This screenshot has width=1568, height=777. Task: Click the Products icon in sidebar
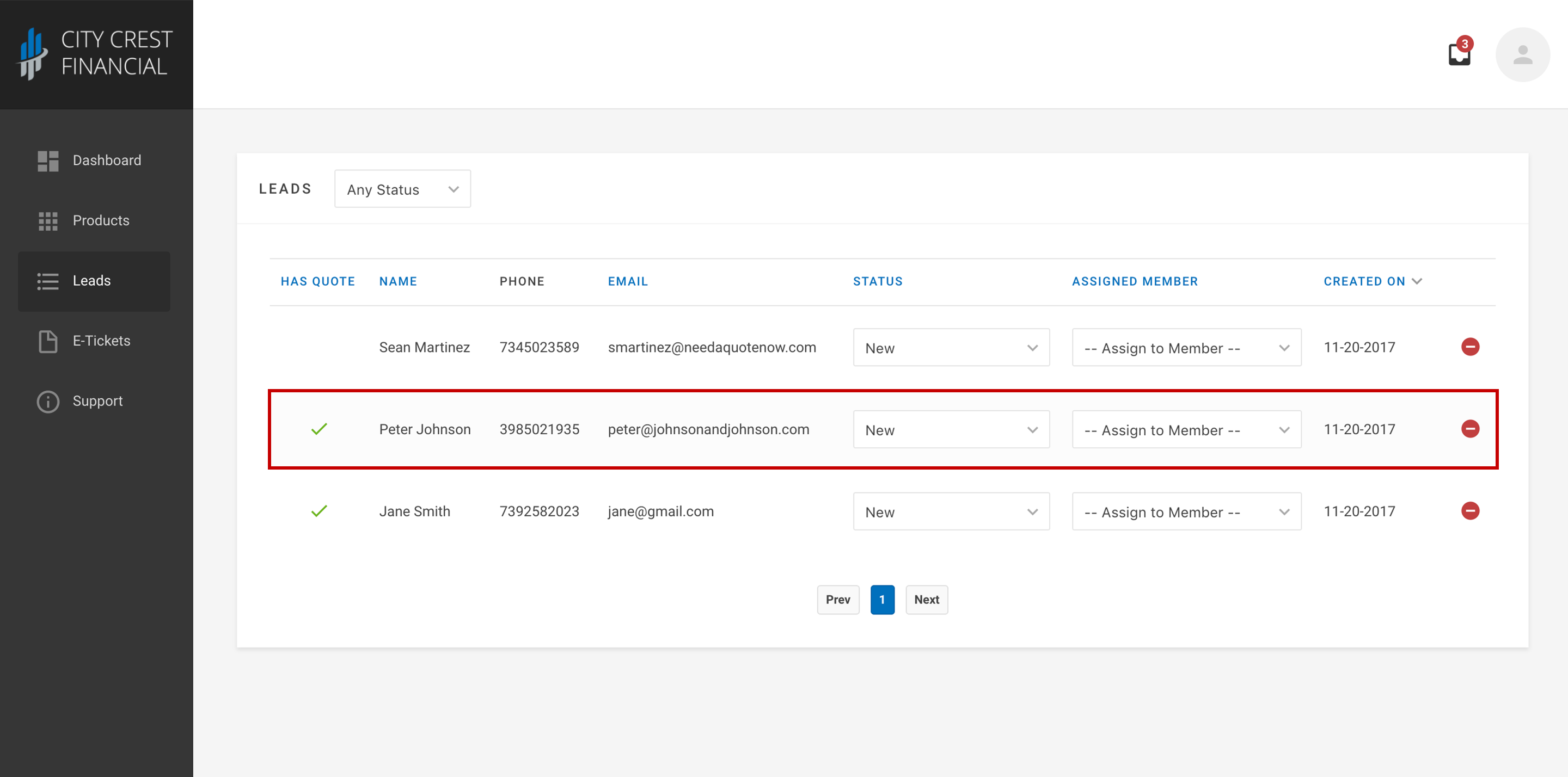(x=47, y=220)
